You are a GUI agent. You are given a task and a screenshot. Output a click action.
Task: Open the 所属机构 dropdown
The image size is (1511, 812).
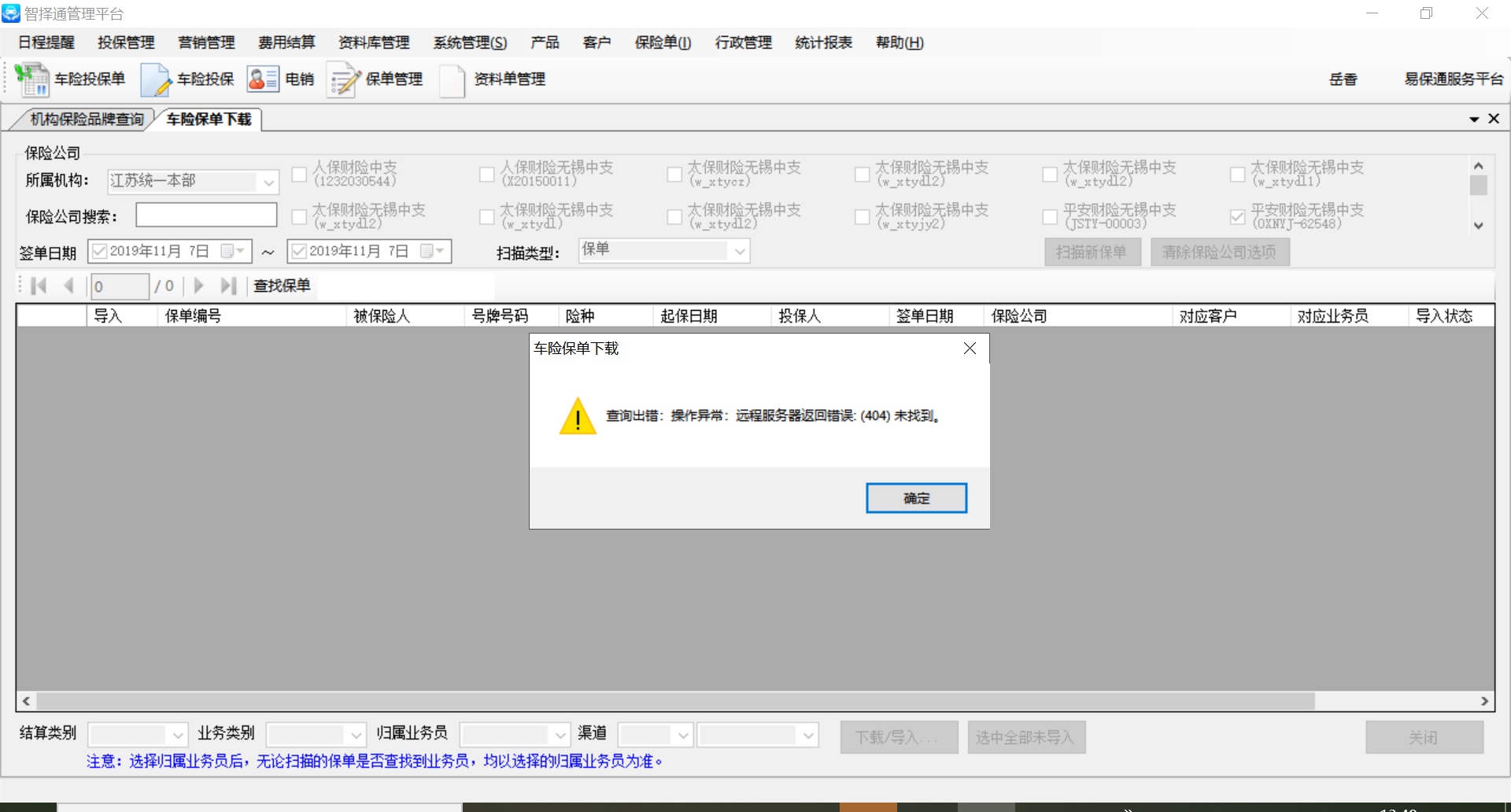268,183
